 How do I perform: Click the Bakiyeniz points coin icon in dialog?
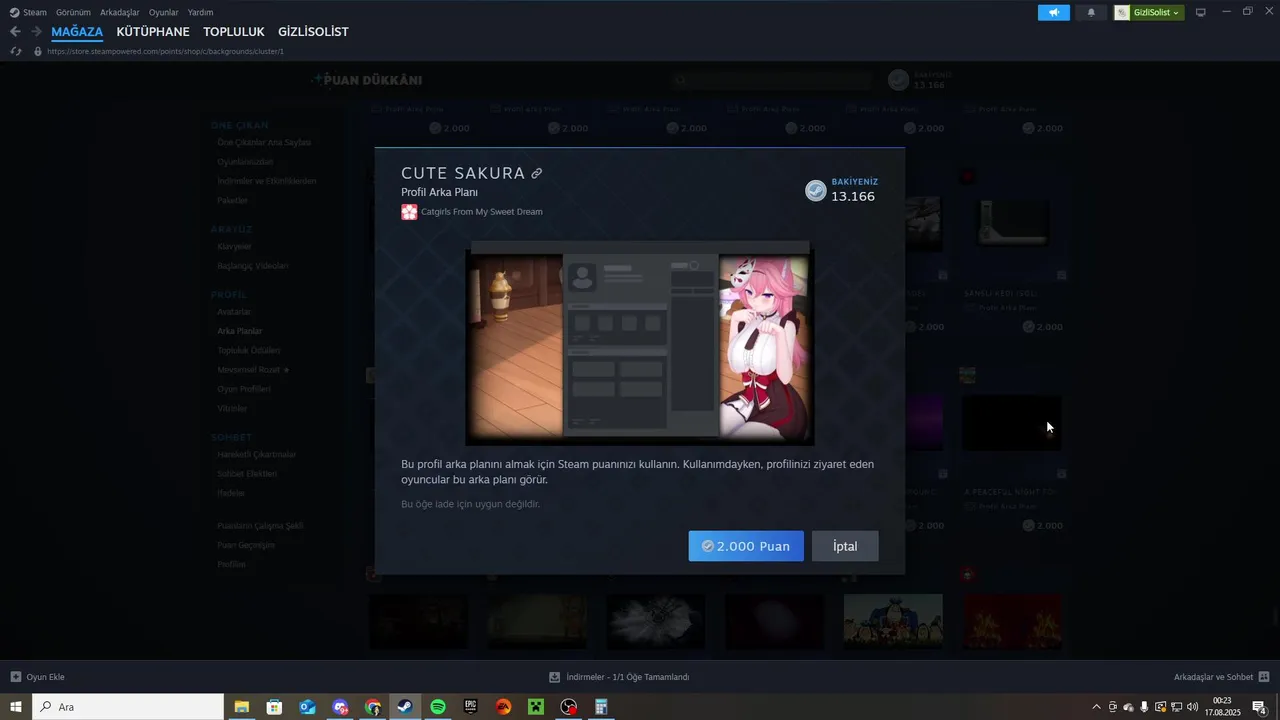pos(816,191)
